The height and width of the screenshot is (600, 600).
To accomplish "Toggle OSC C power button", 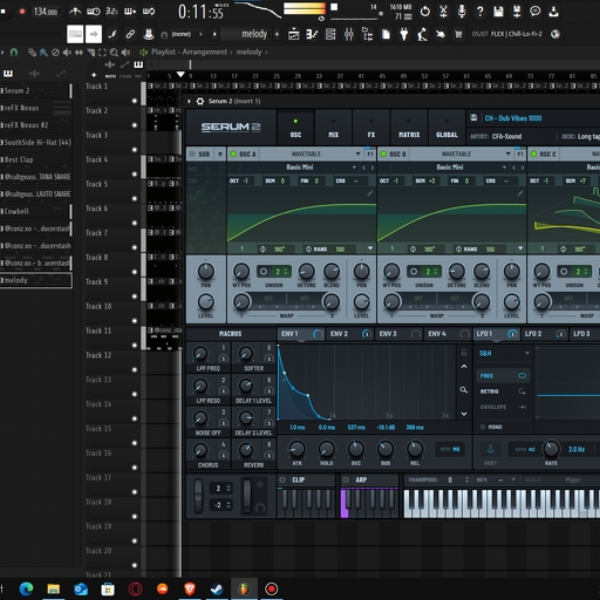I will pos(533,154).
